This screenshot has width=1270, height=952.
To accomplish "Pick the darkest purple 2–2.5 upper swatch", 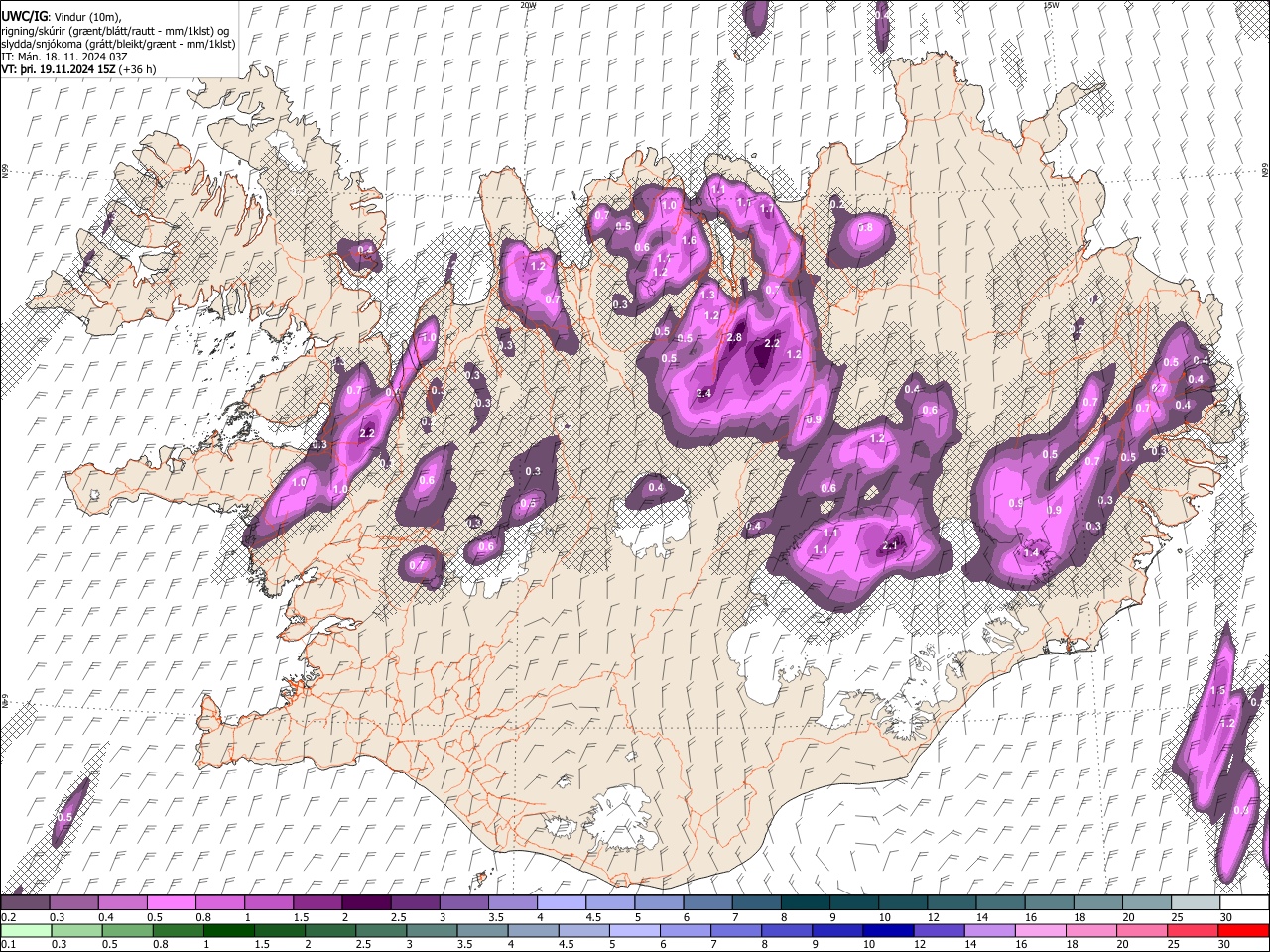I will [365, 902].
